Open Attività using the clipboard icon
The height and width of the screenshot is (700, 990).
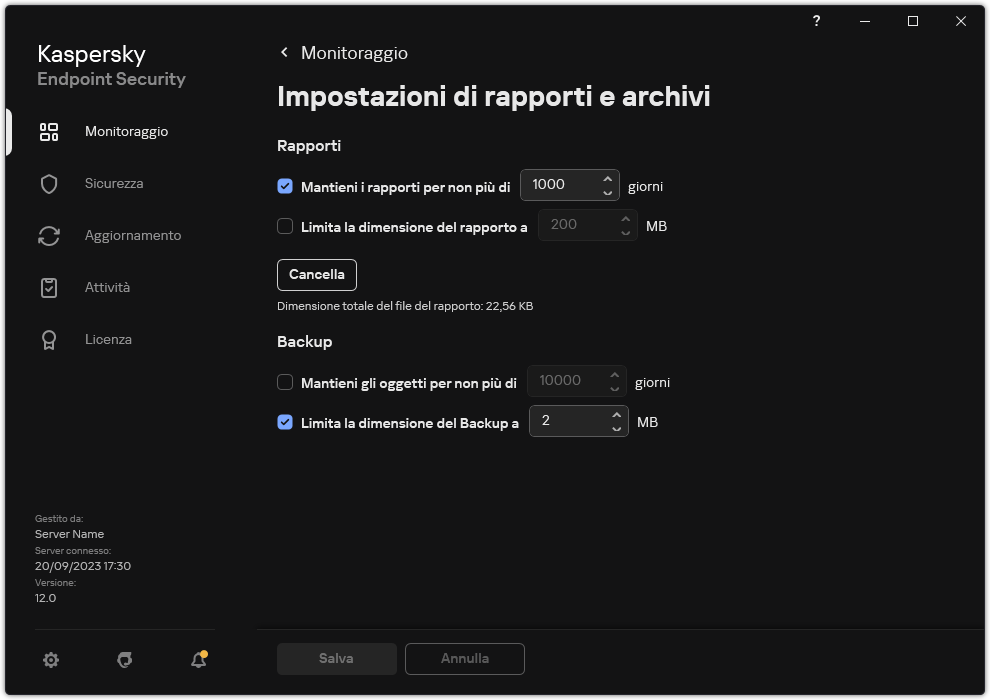48,287
